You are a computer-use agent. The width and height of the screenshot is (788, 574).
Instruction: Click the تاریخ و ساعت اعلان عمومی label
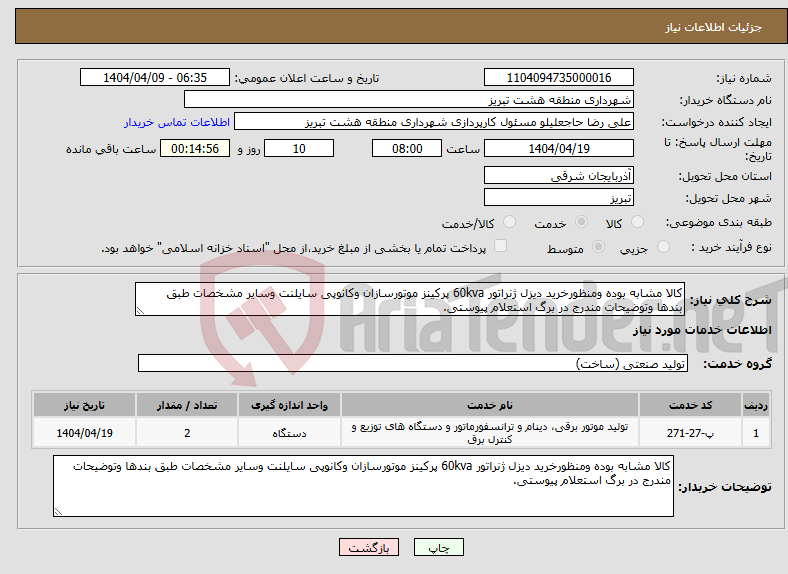point(307,78)
